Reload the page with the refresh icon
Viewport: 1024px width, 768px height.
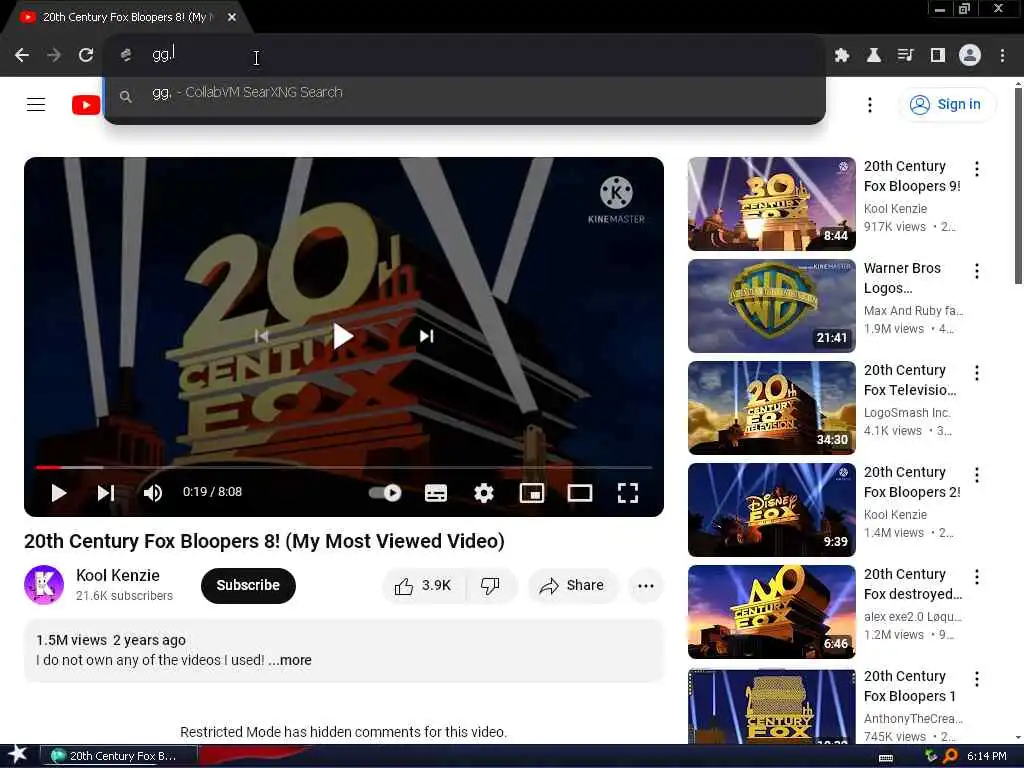(86, 56)
